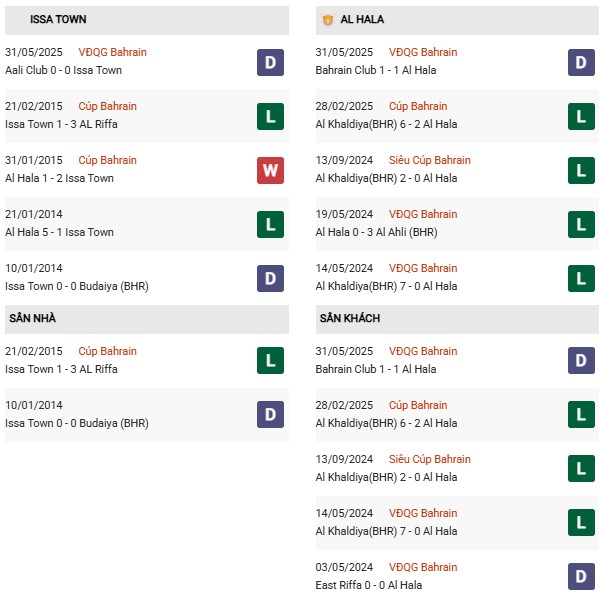Click the Al Hala club crest icon
600x597 pixels.
328,20
